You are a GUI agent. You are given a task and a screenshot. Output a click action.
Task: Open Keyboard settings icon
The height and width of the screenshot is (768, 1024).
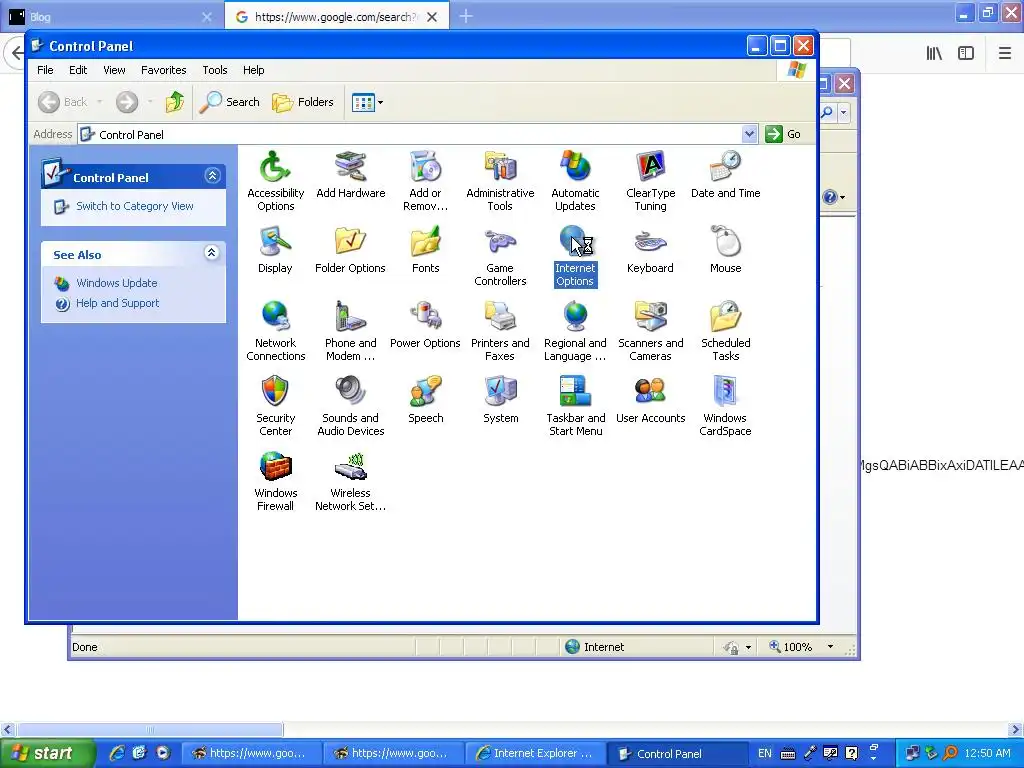point(650,249)
